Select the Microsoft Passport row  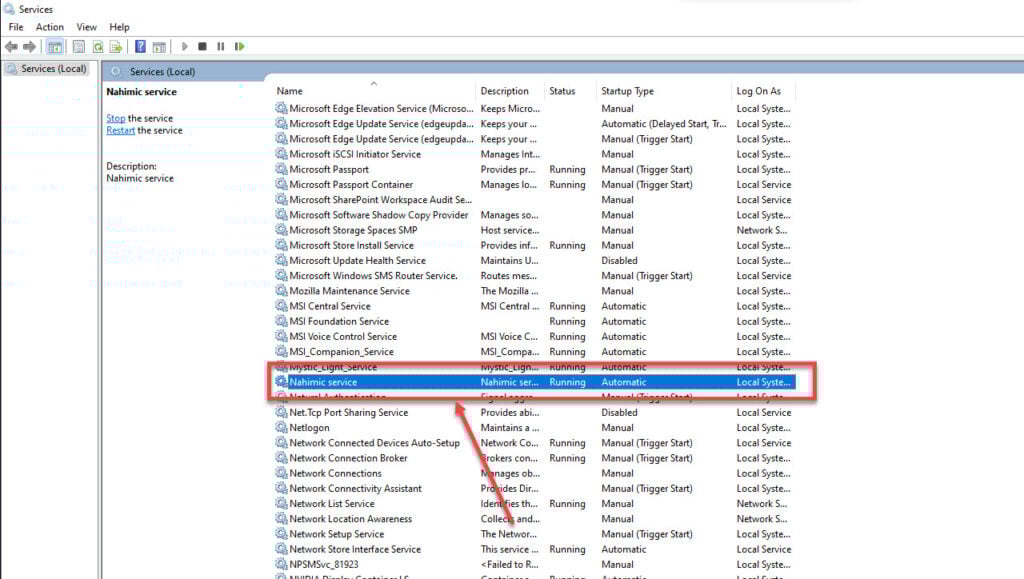click(534, 169)
